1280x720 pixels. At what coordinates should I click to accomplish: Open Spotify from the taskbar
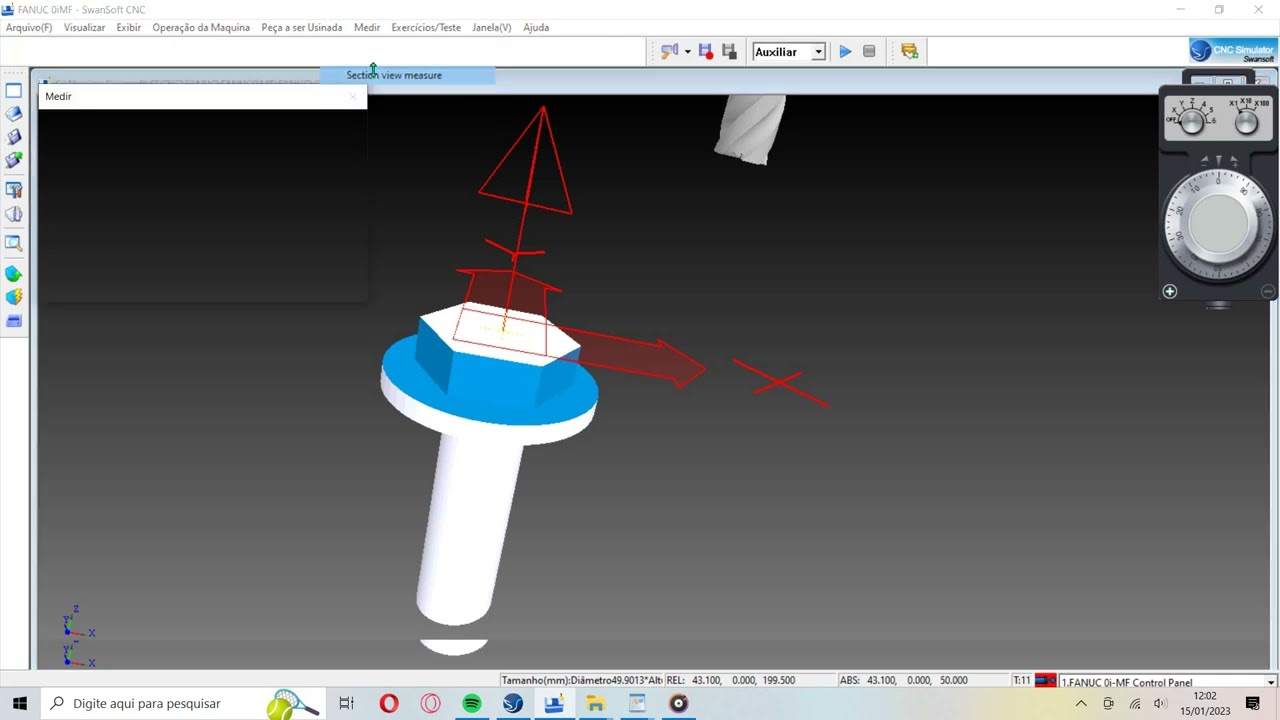[472, 703]
